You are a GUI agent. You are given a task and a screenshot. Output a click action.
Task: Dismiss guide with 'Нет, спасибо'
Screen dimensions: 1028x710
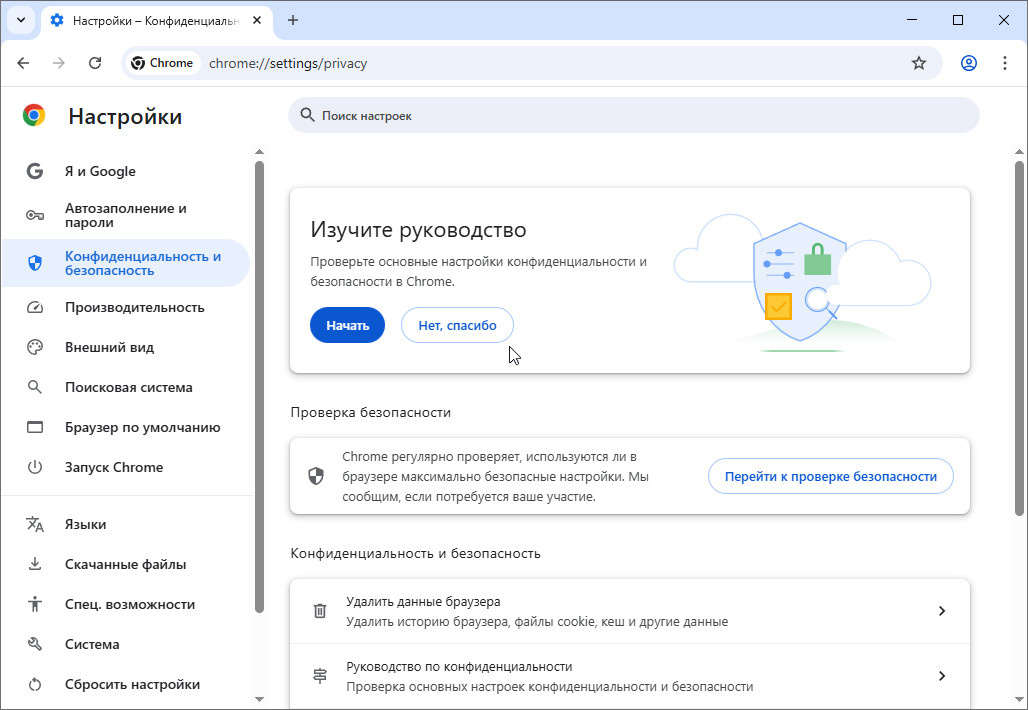pos(457,325)
